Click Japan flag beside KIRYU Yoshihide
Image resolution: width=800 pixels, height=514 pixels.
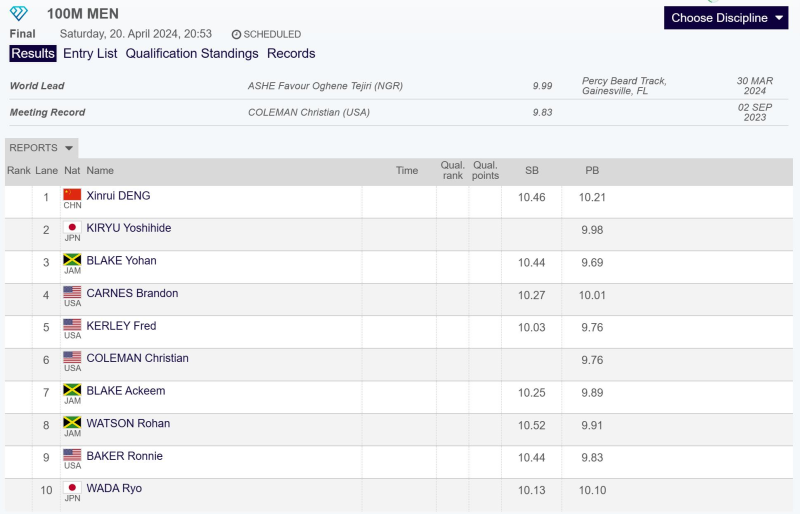click(x=72, y=228)
